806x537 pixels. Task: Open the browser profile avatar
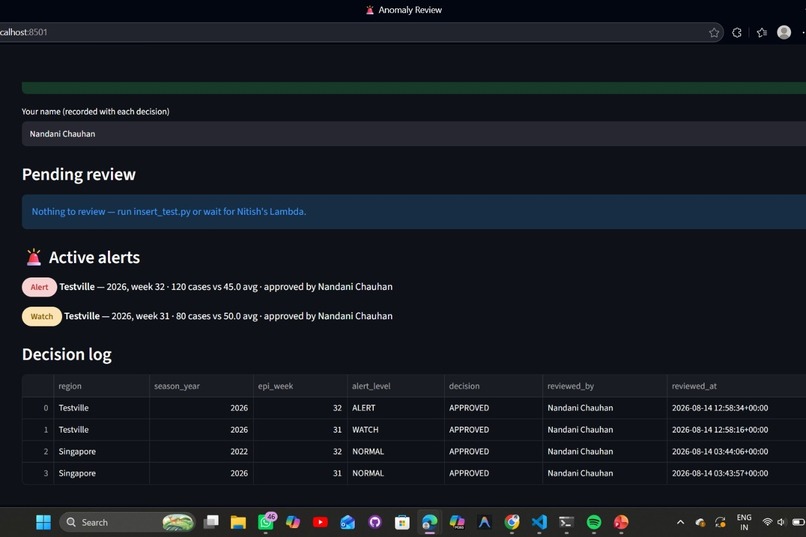click(784, 32)
